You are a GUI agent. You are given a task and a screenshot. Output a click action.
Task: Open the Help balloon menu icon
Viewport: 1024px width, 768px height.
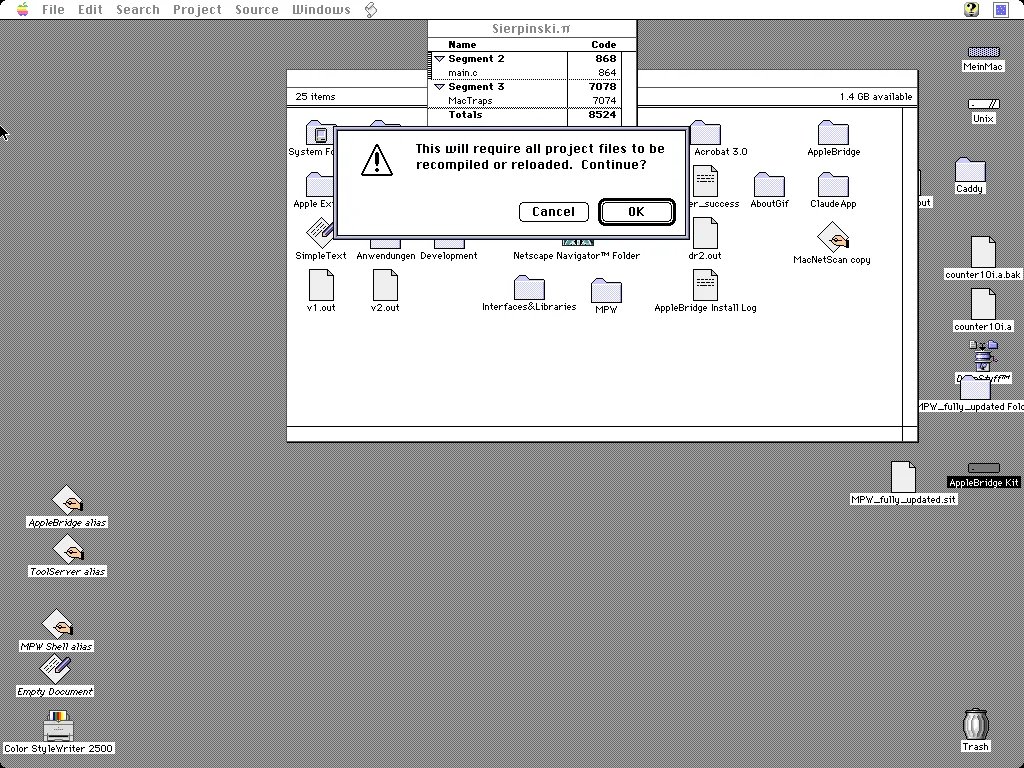coord(972,9)
